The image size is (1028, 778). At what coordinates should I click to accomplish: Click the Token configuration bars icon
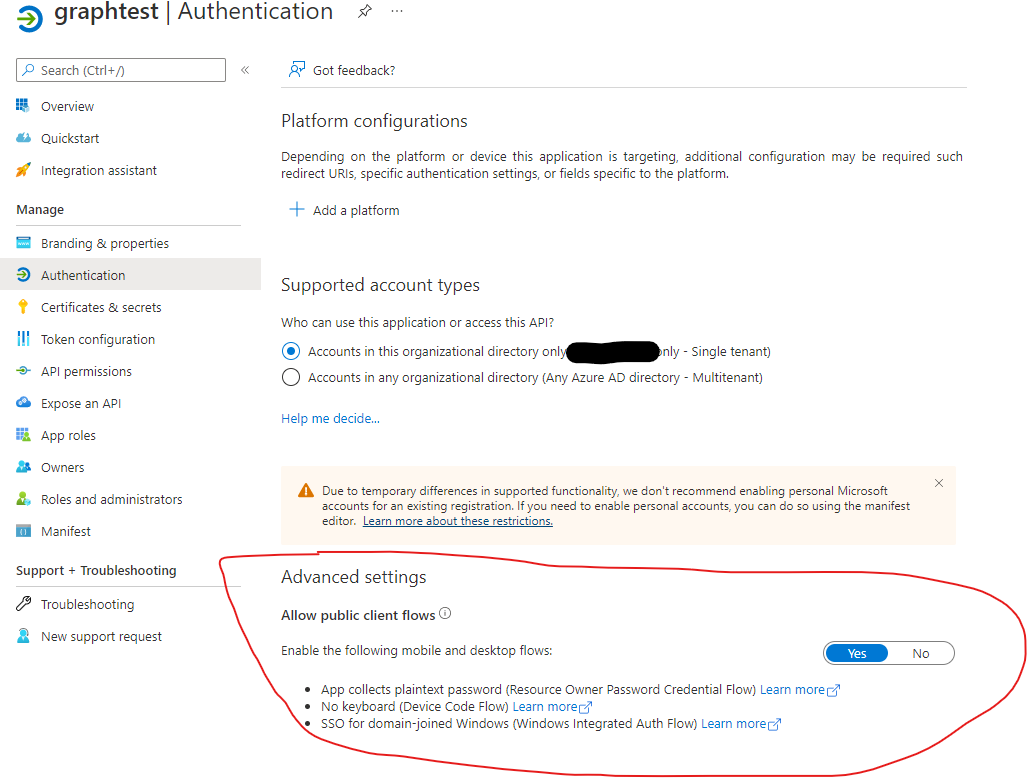click(23, 339)
